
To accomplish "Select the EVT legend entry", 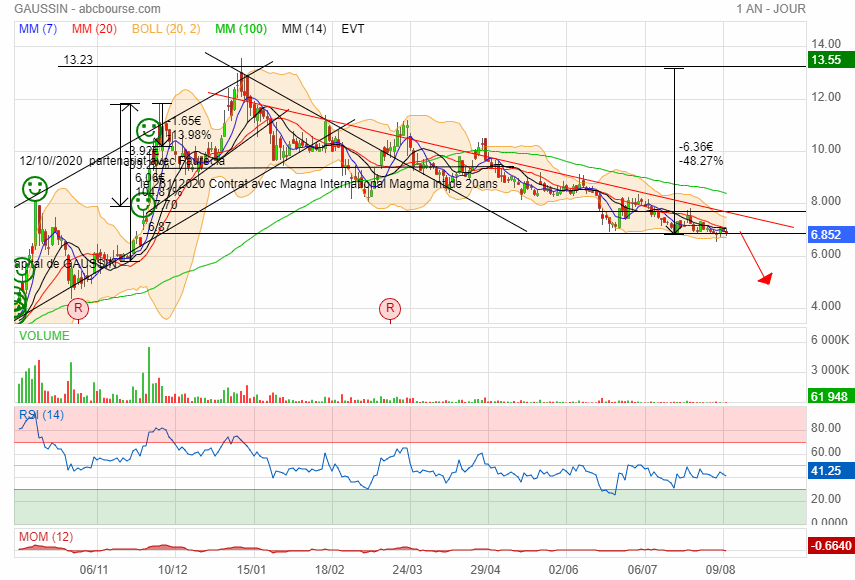I will (x=353, y=29).
